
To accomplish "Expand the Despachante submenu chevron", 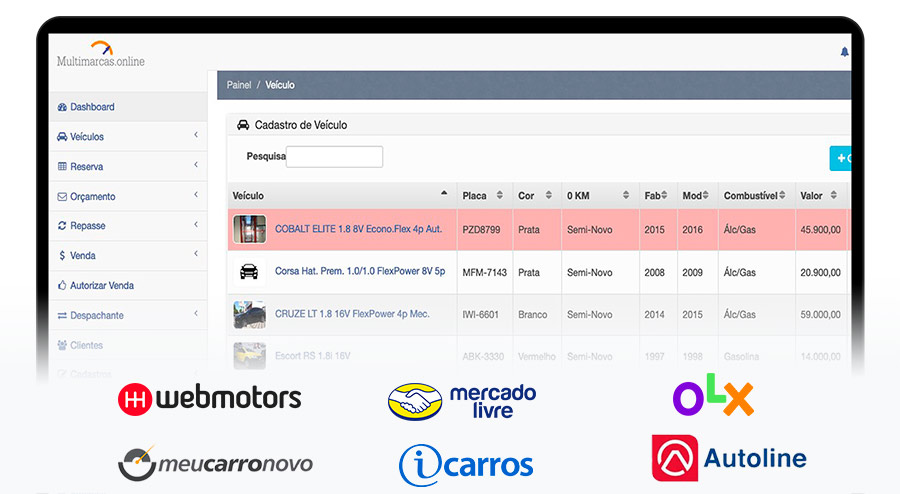I will [x=196, y=313].
